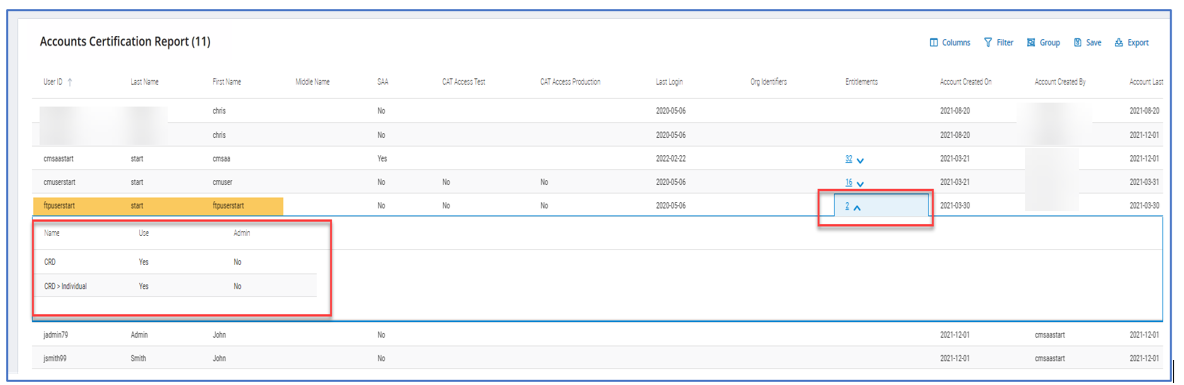1184x385 pixels.
Task: Expand entitlements chevron for cmsaastart
Action: pyautogui.click(x=860, y=160)
